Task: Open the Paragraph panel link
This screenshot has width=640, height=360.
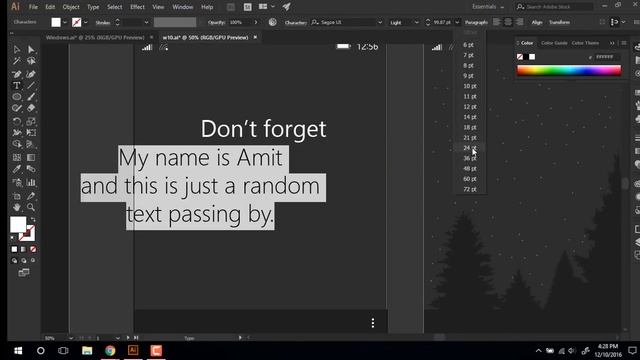Action: tap(476, 22)
